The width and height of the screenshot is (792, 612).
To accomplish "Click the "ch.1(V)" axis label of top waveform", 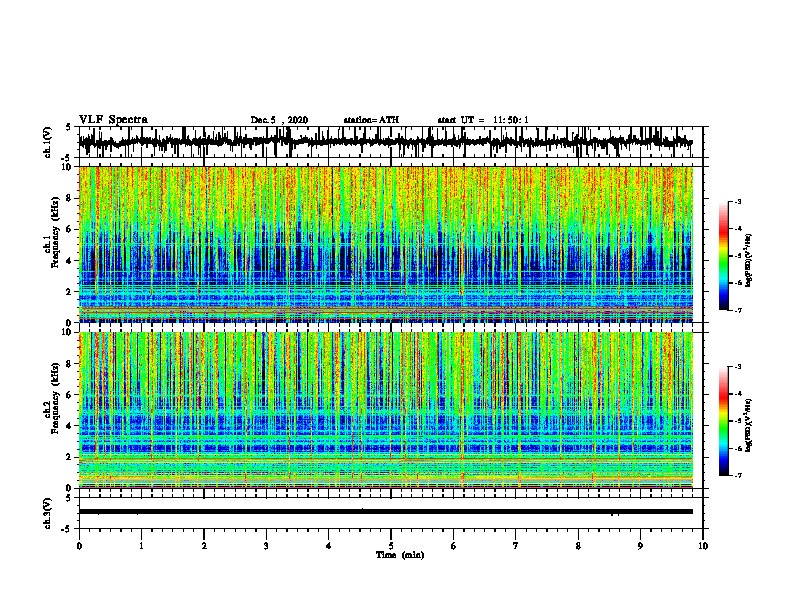I will [x=48, y=142].
